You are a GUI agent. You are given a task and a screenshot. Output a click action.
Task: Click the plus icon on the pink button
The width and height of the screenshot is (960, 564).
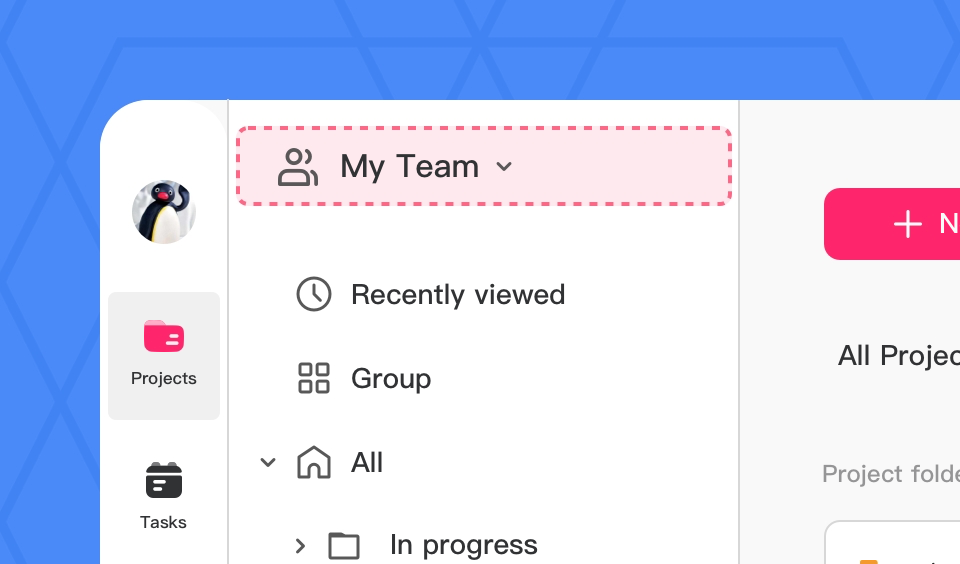[907, 224]
